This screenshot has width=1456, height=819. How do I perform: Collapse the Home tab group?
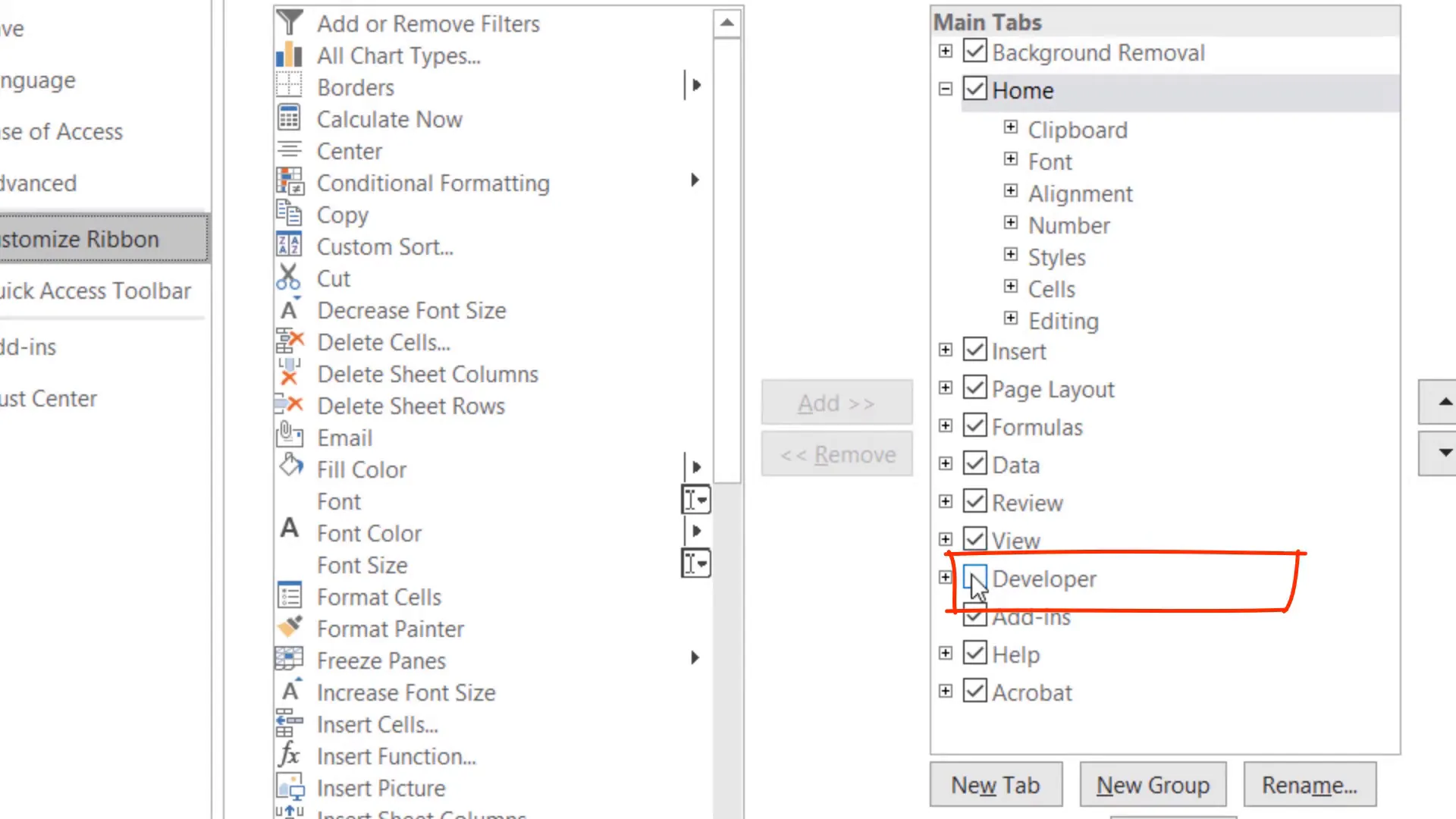click(945, 89)
